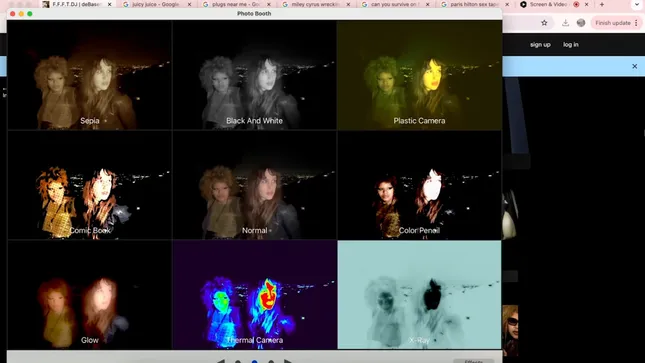
Task: Pick the Normal effect tile
Action: click(x=254, y=185)
